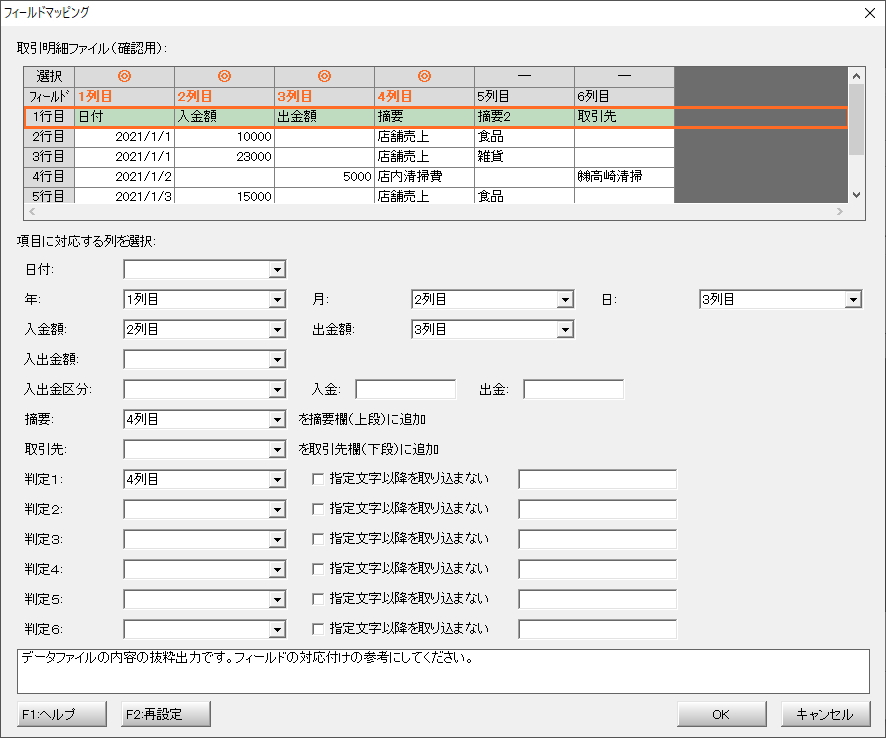This screenshot has width=886, height=738.
Task: Open the 判定2 dropdown
Action: point(277,509)
